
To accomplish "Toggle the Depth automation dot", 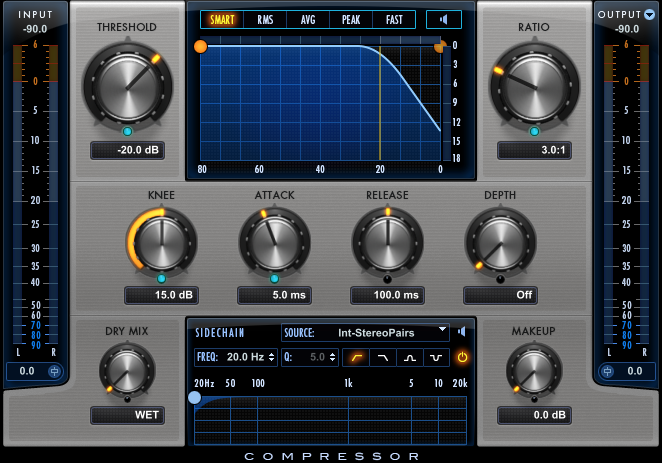I will 500,279.
